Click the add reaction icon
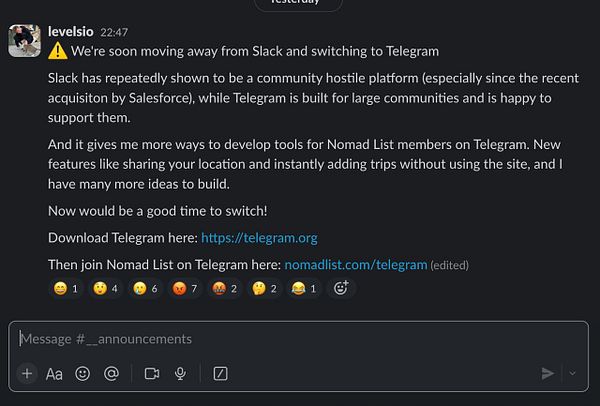The image size is (600, 406). point(340,288)
